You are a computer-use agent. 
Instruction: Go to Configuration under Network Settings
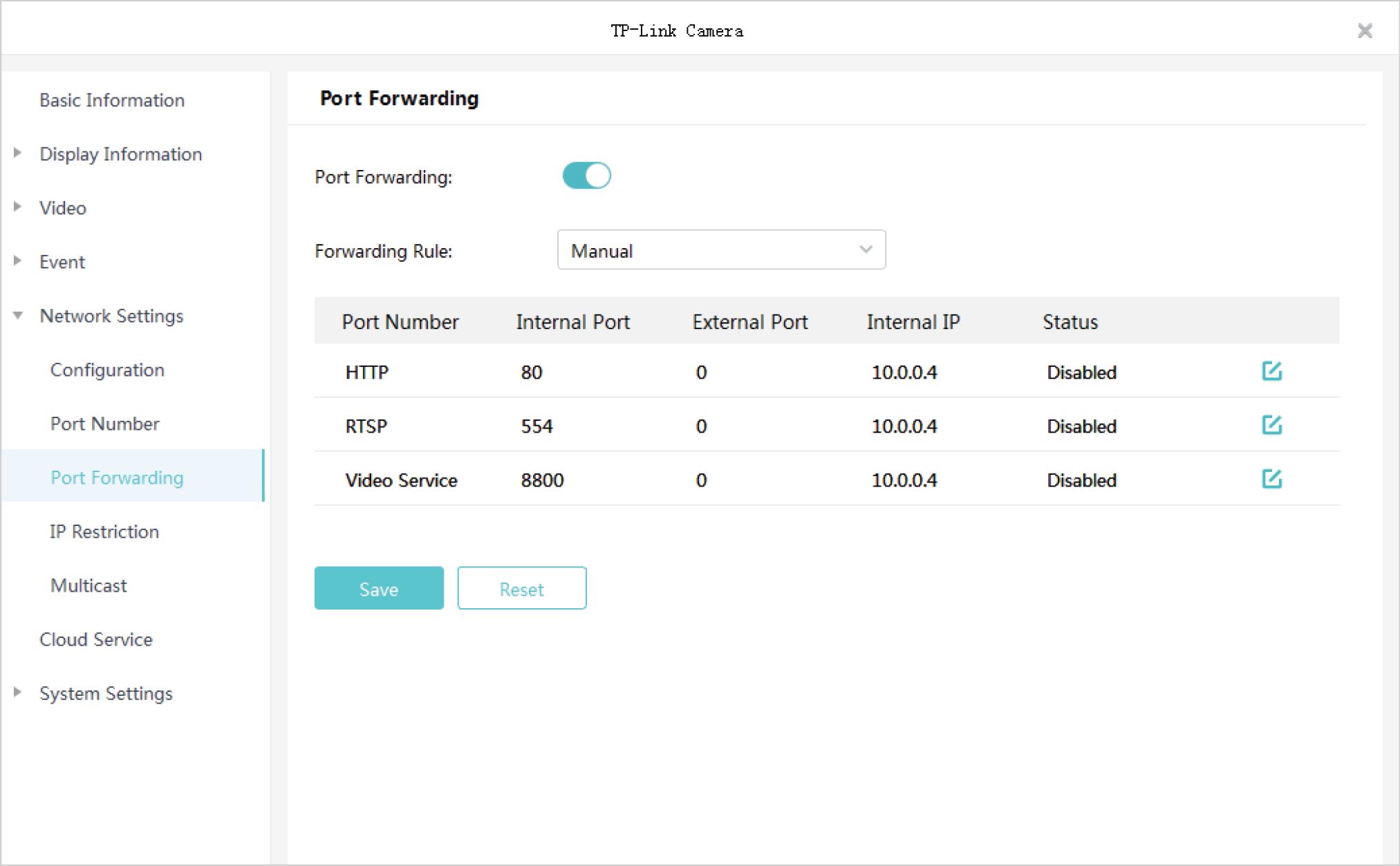click(x=107, y=370)
